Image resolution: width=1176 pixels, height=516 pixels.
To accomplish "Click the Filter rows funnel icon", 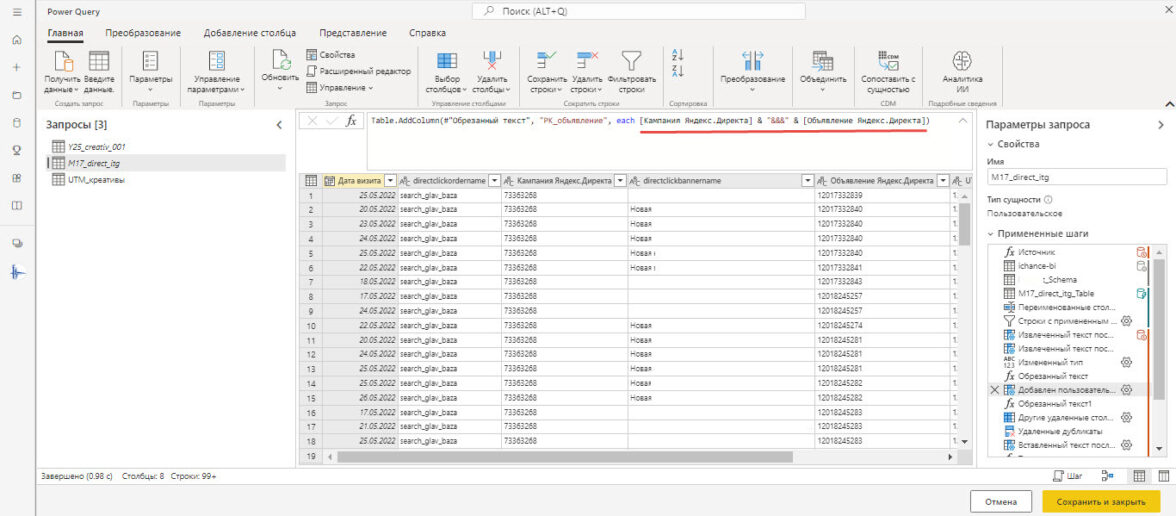I will pyautogui.click(x=631, y=61).
